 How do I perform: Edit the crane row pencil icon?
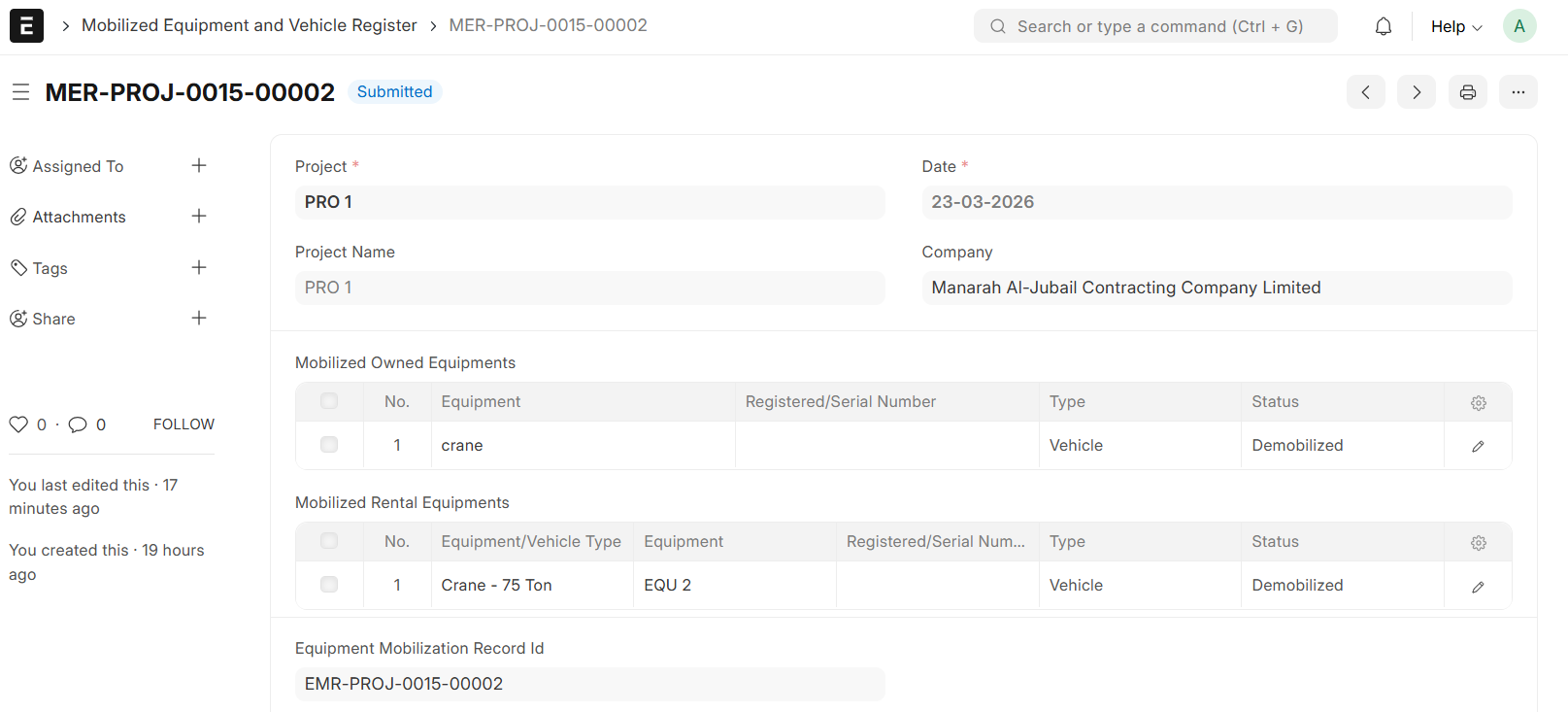1478,446
